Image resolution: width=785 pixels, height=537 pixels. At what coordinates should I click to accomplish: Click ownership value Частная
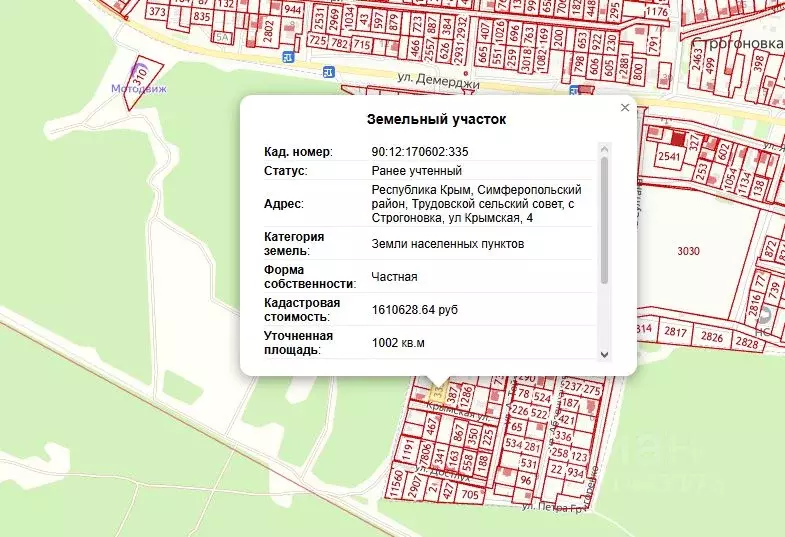(394, 277)
